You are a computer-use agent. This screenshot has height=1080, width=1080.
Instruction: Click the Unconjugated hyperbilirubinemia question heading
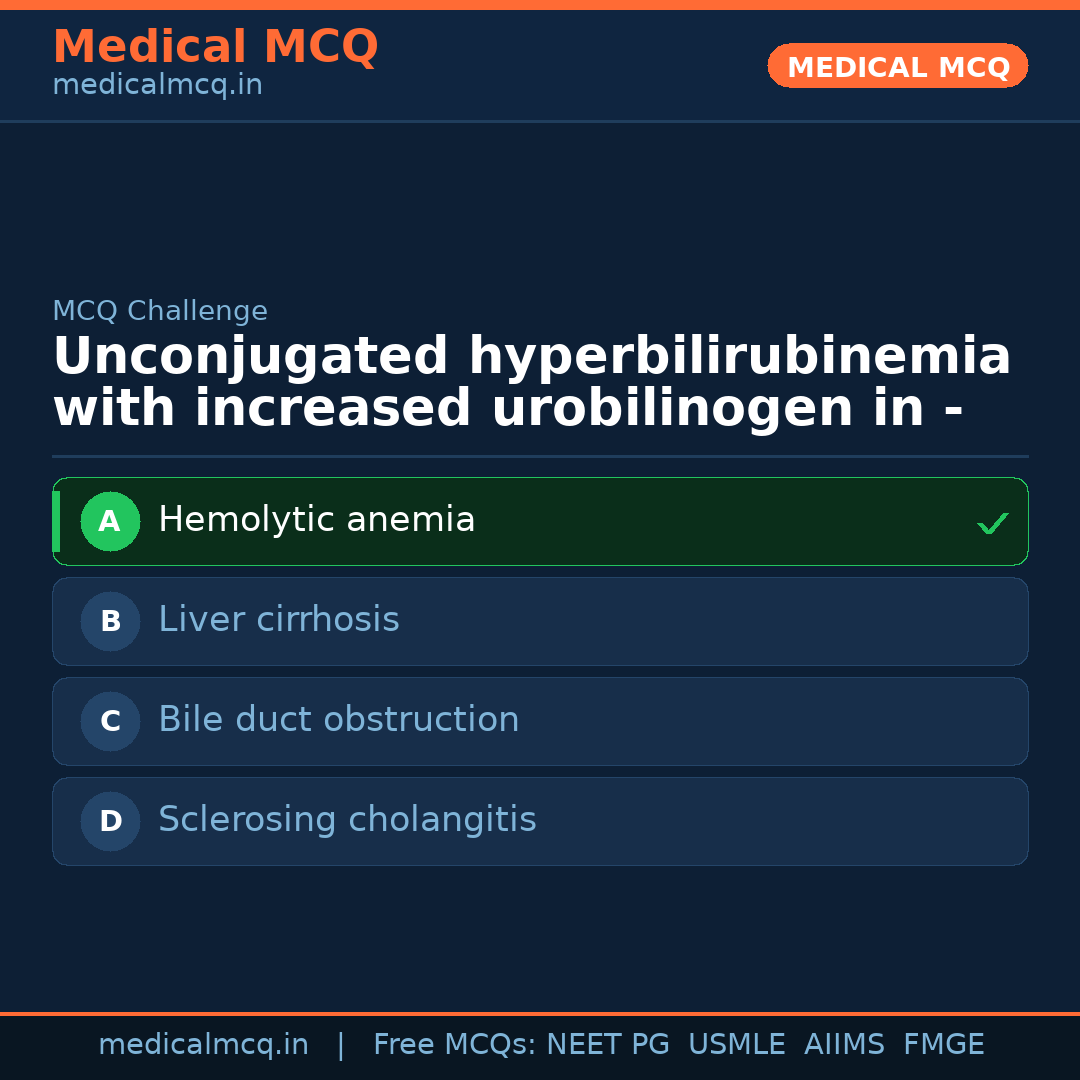pyautogui.click(x=531, y=383)
